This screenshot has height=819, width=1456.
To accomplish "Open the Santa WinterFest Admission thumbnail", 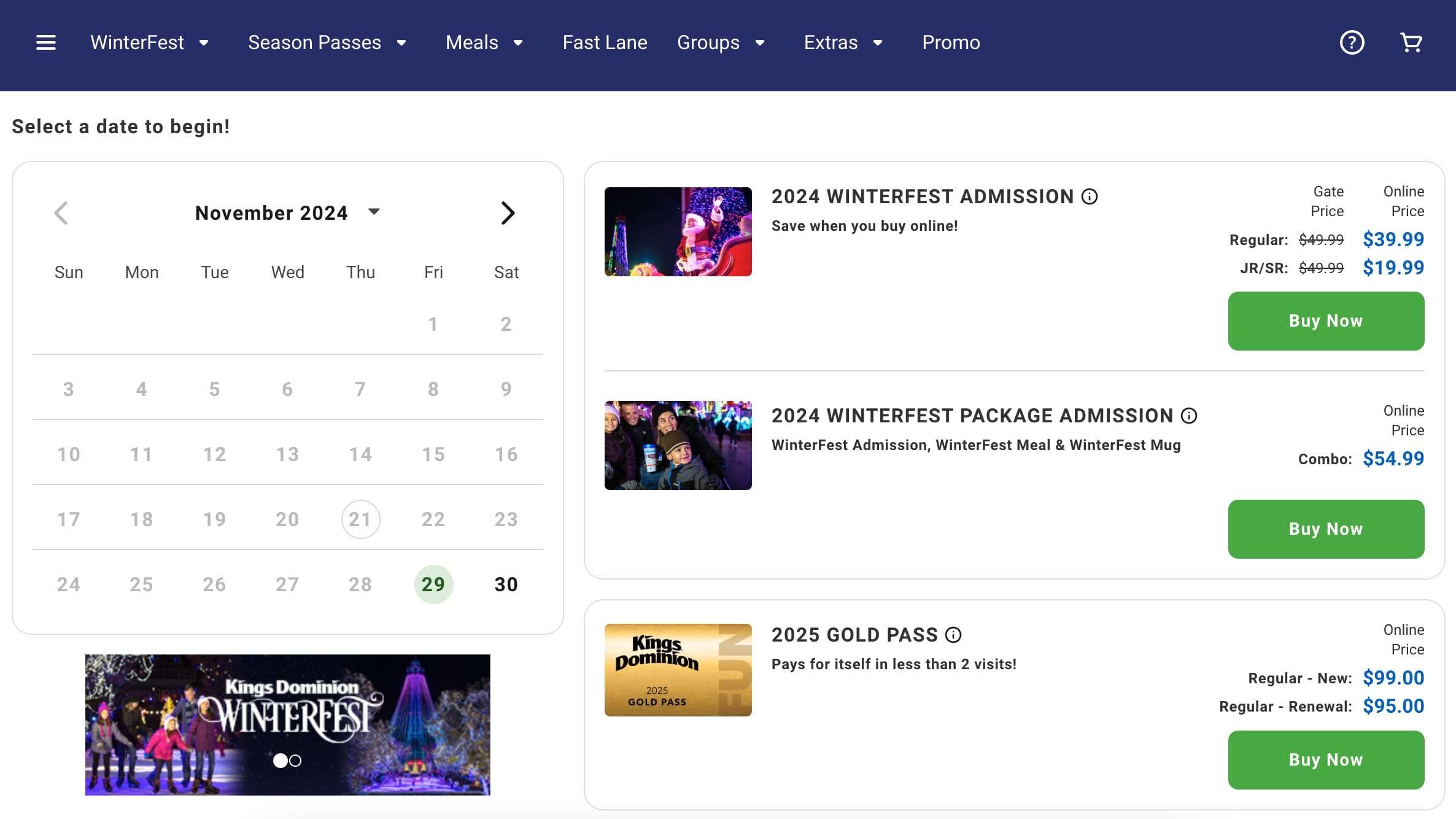I will point(678,231).
